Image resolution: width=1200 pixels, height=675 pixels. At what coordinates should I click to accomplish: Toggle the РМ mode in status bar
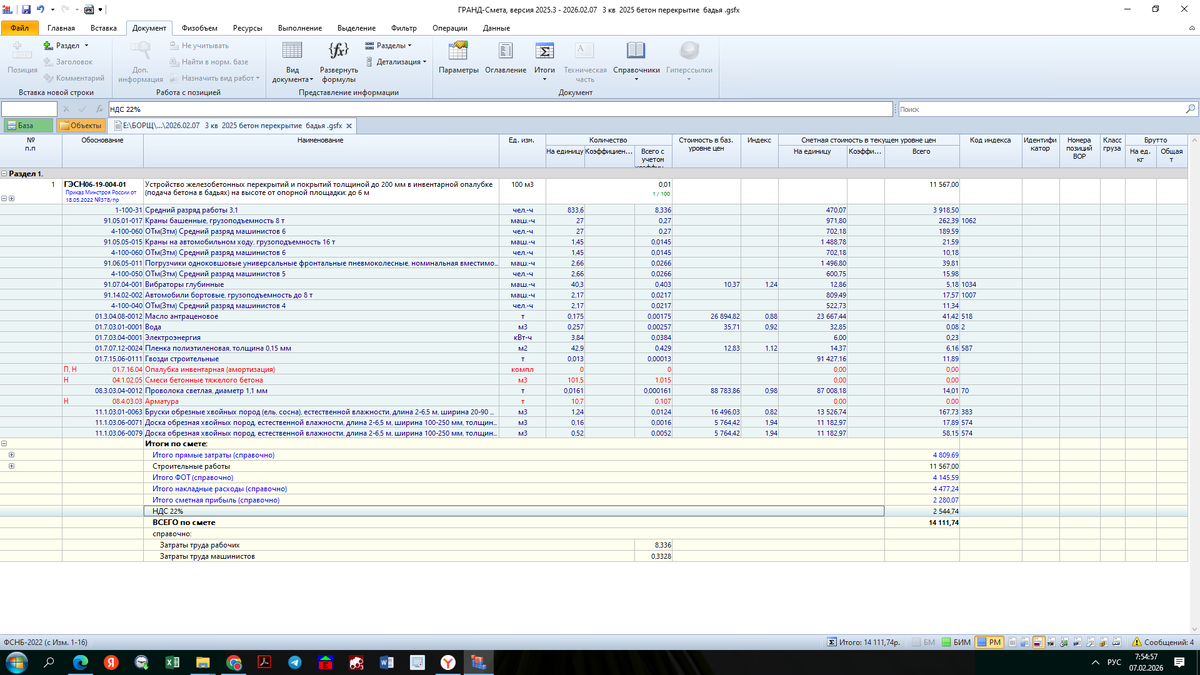(x=990, y=641)
